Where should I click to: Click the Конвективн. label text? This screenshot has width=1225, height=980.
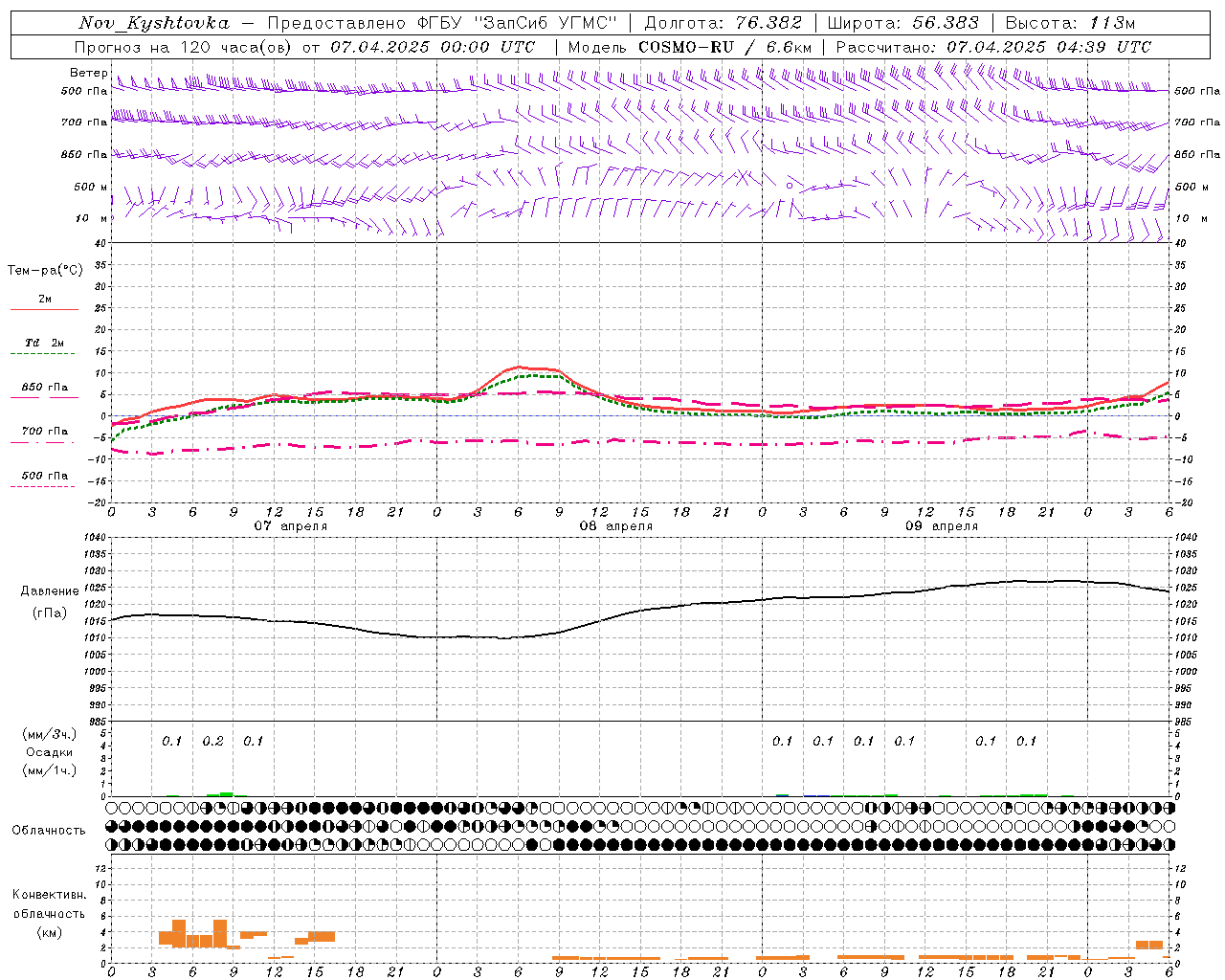pyautogui.click(x=50, y=895)
